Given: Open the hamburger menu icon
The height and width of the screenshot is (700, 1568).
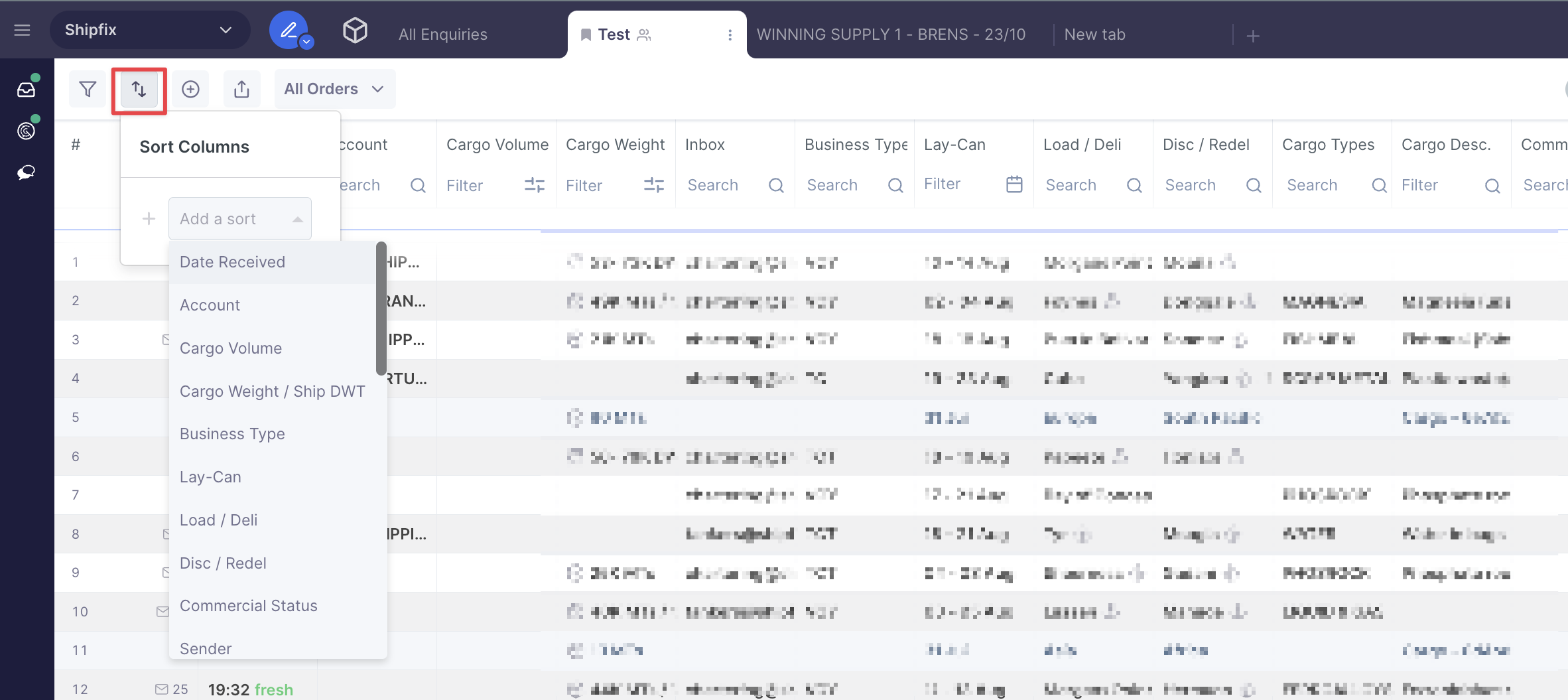Looking at the screenshot, I should 23,30.
